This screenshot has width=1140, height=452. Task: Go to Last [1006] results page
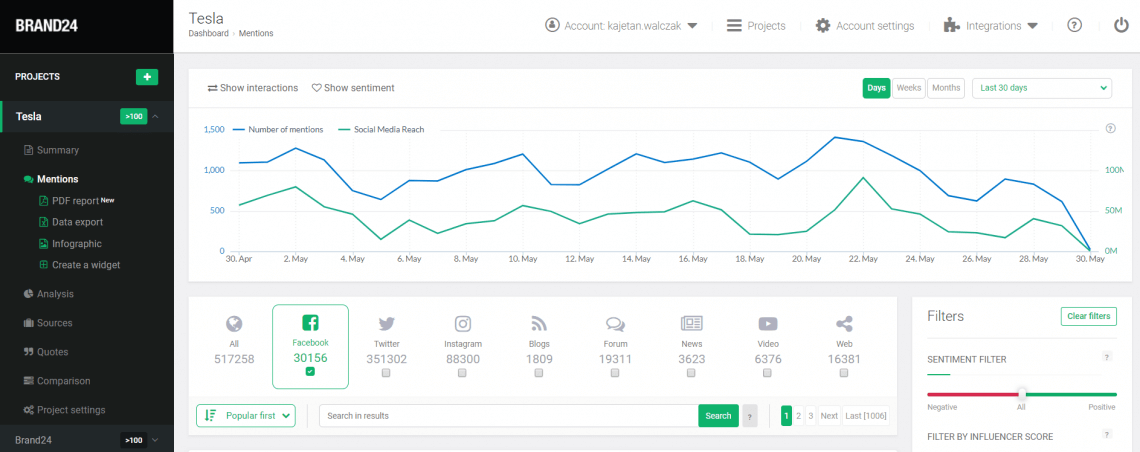[x=864, y=416]
